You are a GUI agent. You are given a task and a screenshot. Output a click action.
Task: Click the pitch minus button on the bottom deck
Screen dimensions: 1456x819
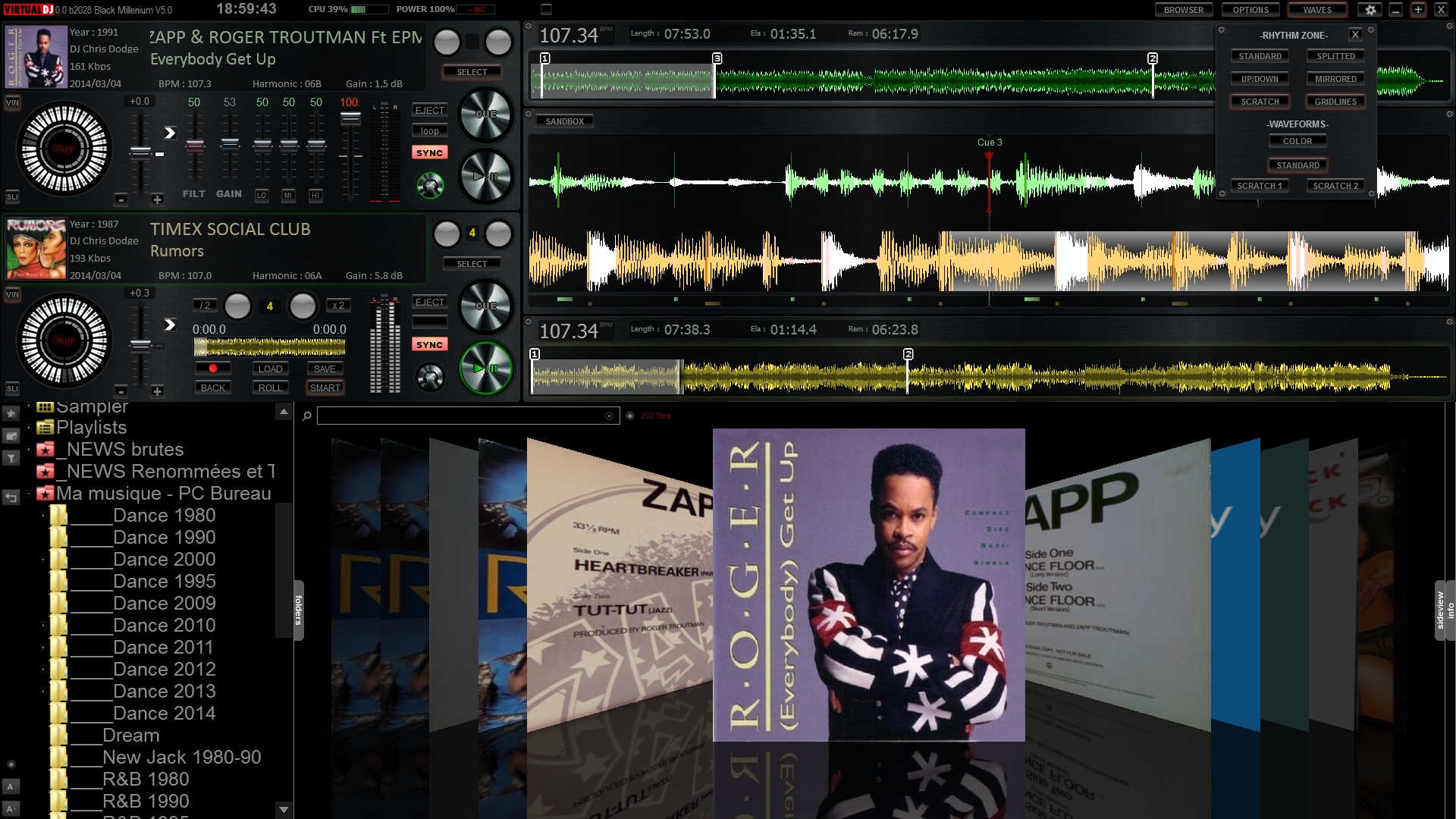pos(121,391)
